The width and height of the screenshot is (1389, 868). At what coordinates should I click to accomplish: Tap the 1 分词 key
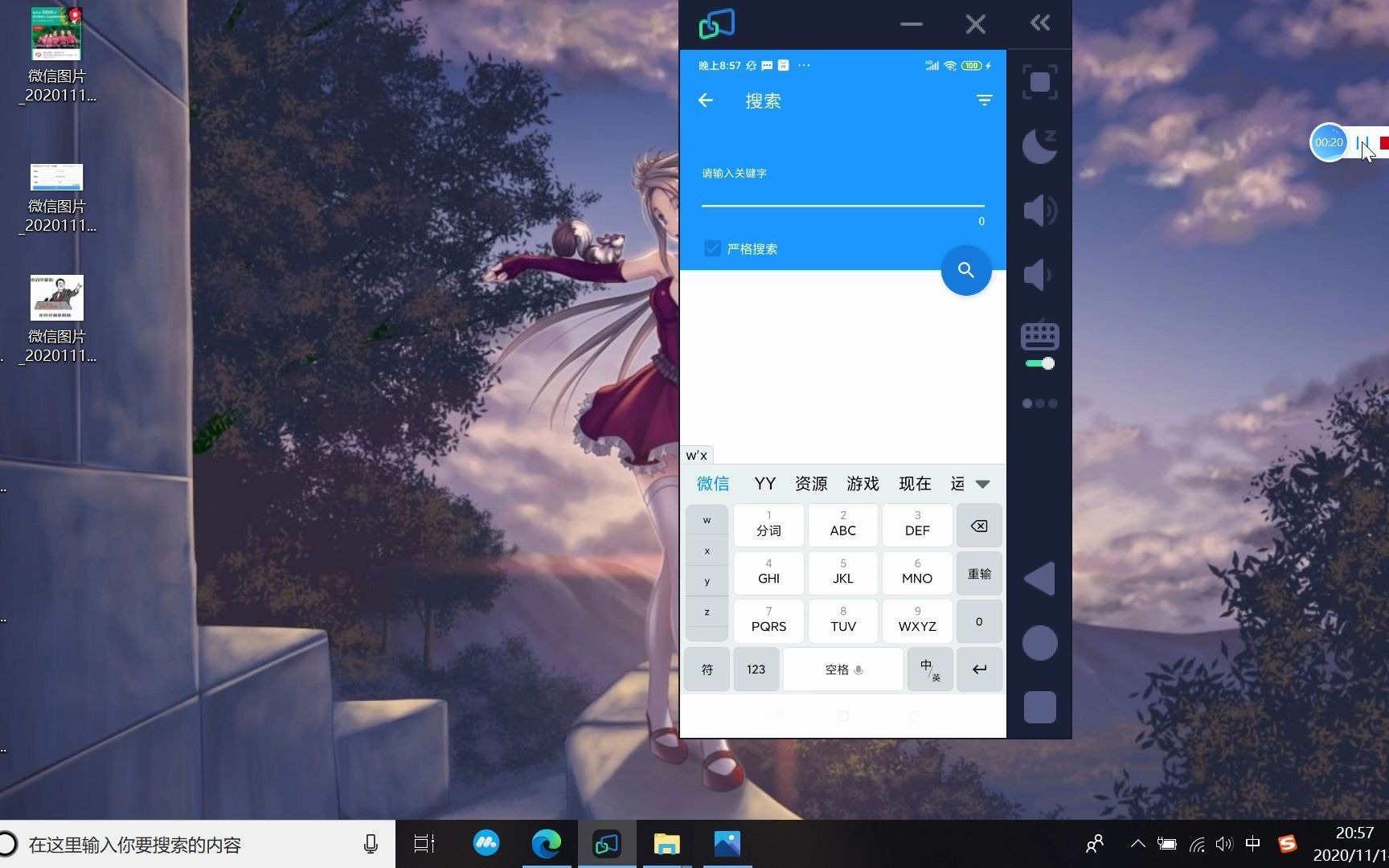pos(768,525)
